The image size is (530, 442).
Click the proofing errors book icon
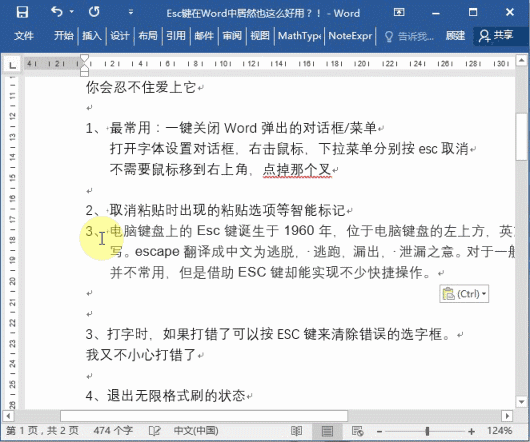coord(154,431)
